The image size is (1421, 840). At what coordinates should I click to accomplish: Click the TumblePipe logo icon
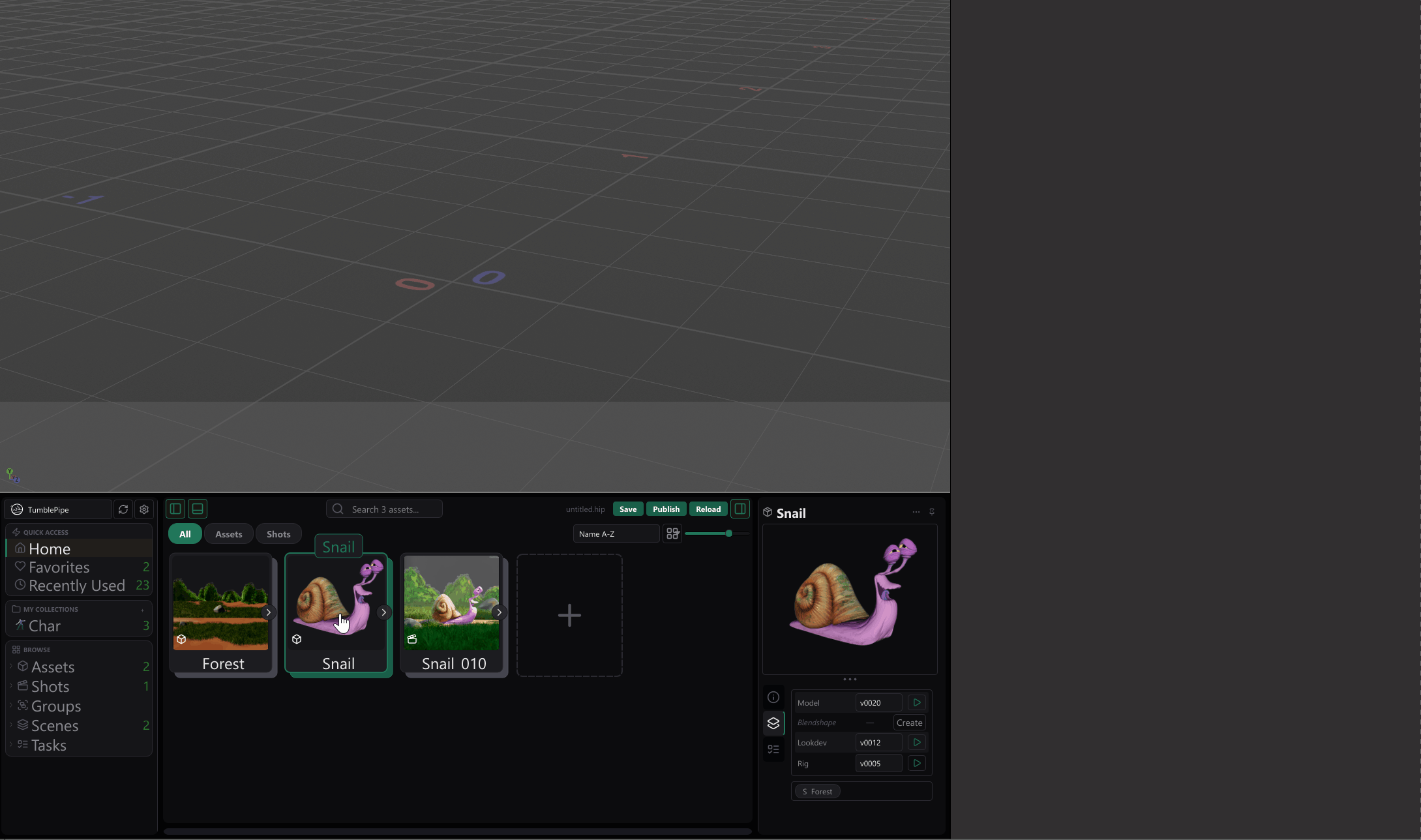tap(18, 509)
